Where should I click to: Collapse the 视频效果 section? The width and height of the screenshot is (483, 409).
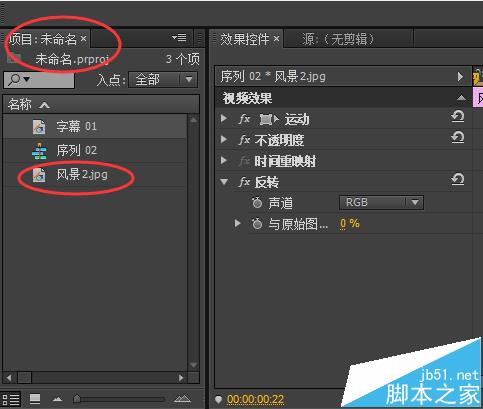coord(461,97)
